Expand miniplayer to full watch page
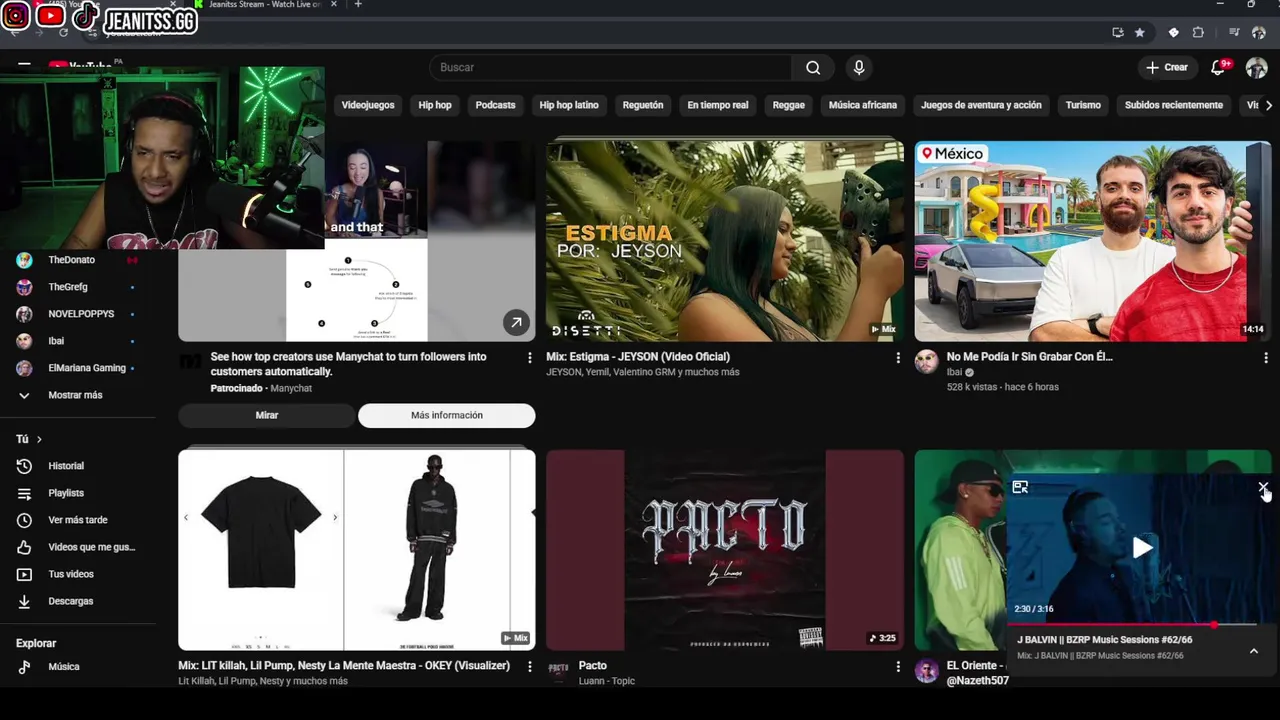Screen dimensions: 1280x720 coord(1020,487)
